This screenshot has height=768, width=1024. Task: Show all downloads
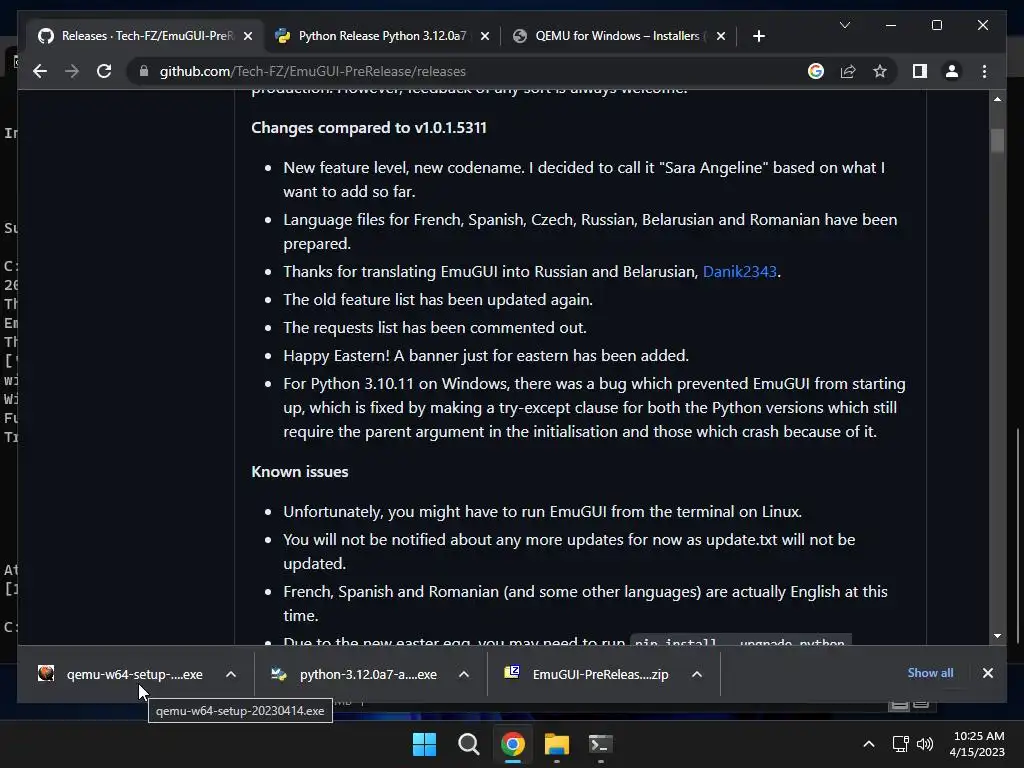930,673
